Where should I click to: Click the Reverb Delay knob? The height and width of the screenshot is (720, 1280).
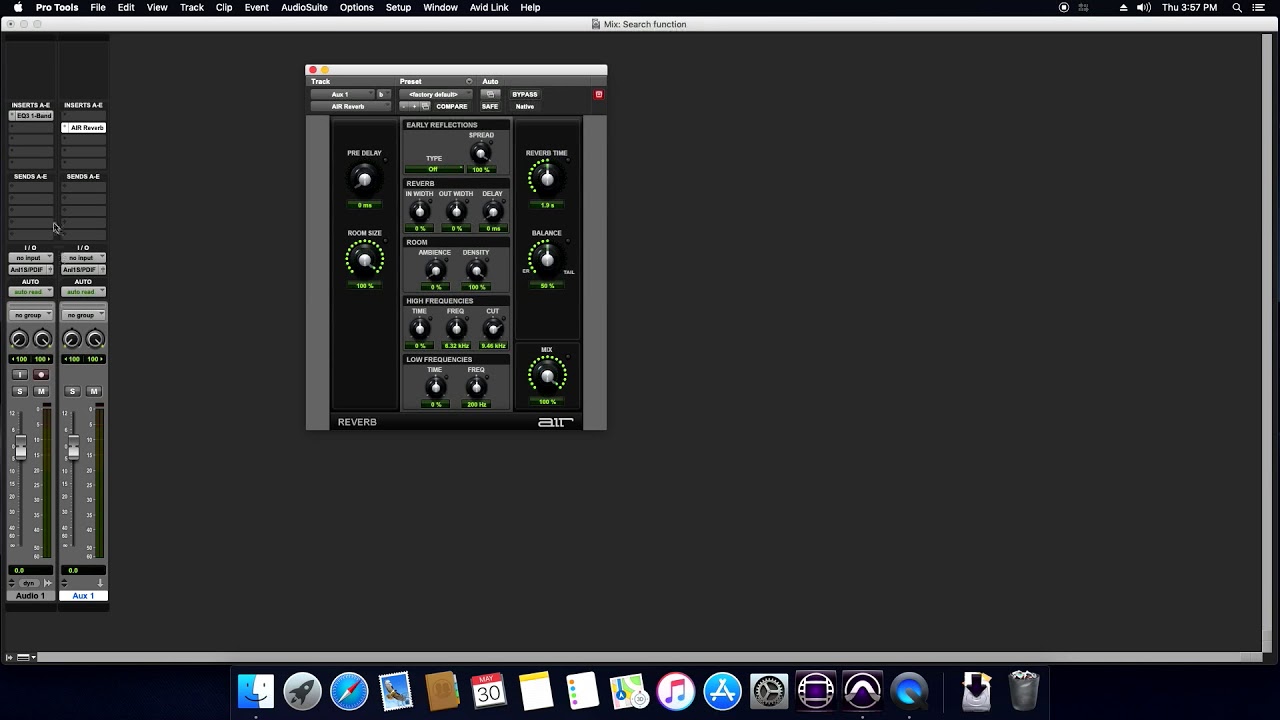click(x=492, y=211)
